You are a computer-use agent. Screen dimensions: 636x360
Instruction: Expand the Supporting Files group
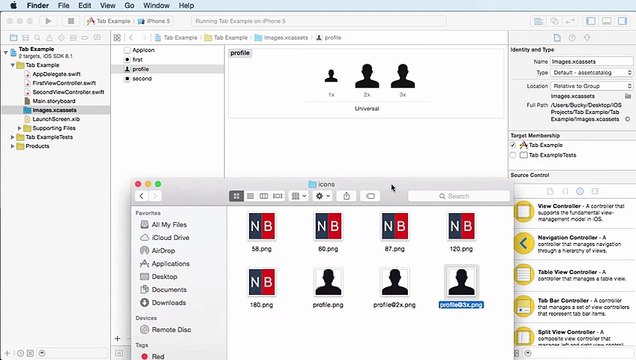point(19,128)
